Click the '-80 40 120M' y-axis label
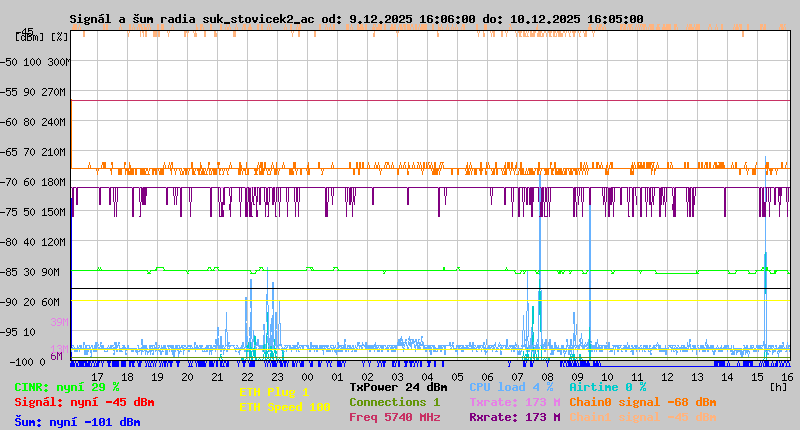 [34, 242]
